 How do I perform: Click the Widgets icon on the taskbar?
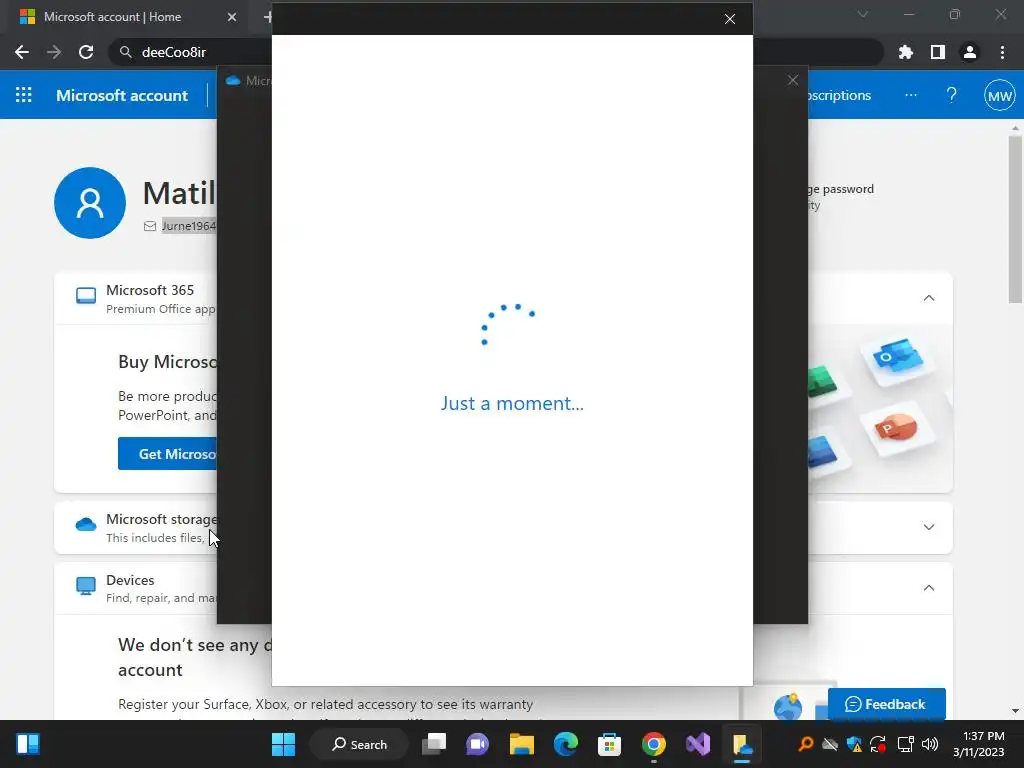click(27, 744)
